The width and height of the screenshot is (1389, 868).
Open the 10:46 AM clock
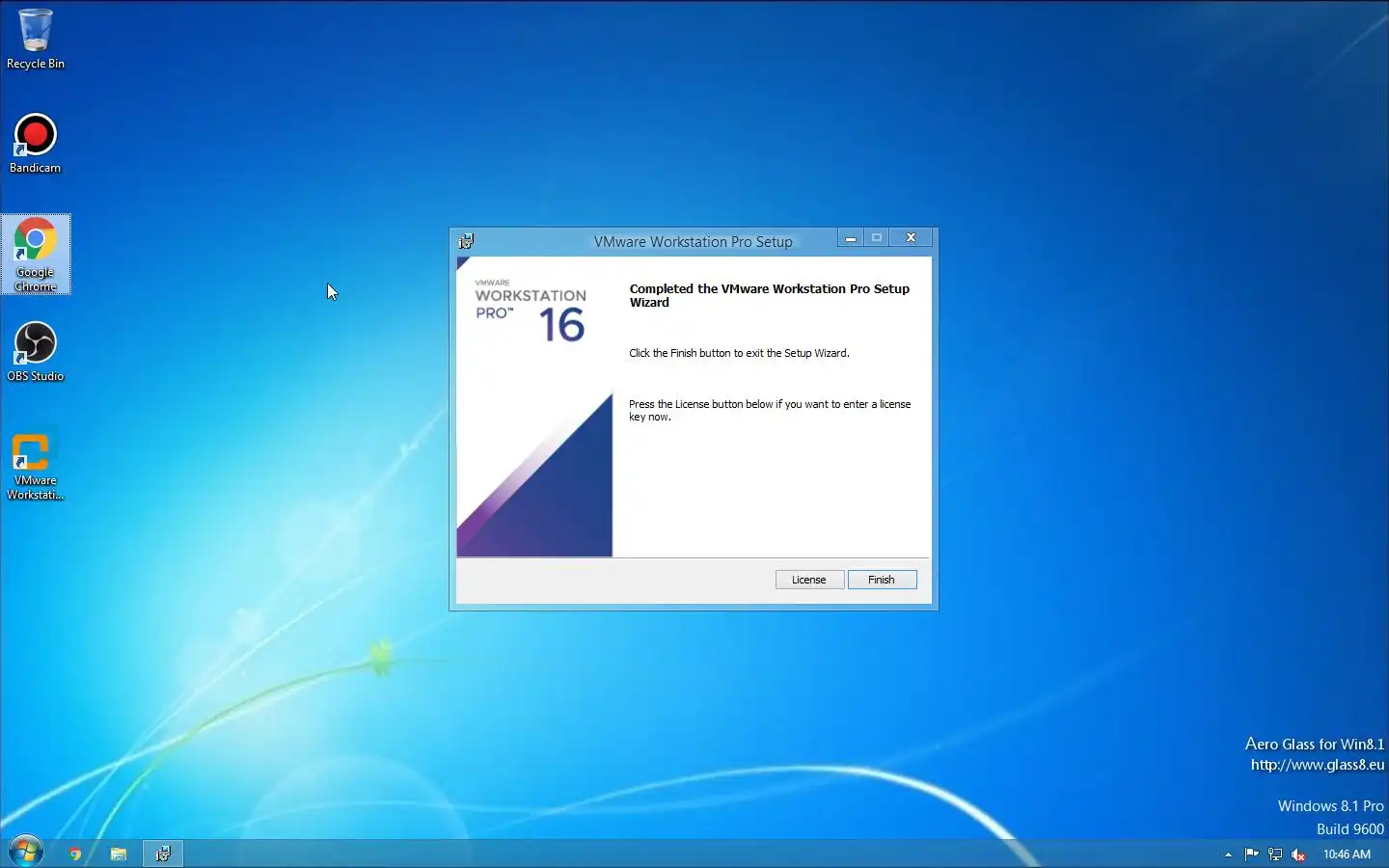click(1347, 854)
